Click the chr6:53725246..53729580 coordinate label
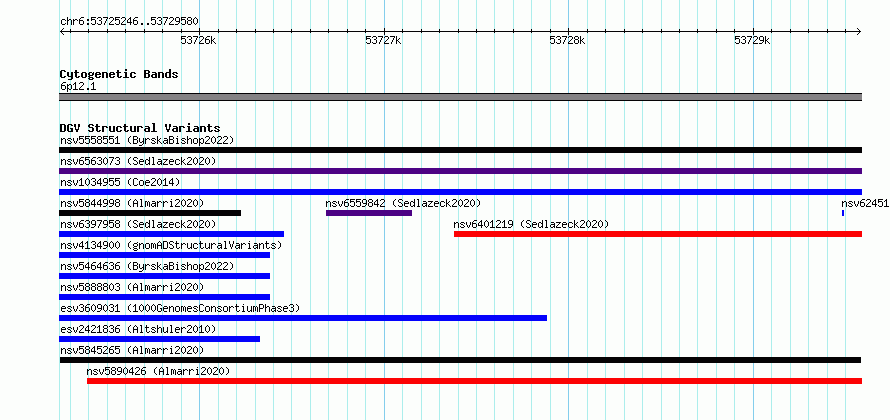 pyautogui.click(x=129, y=22)
